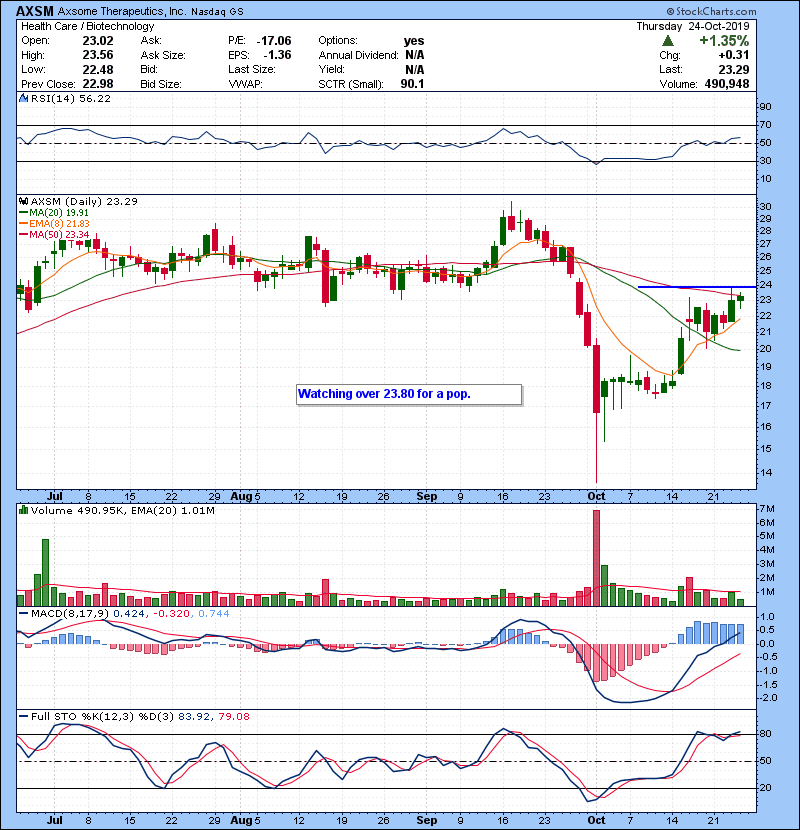Screen dimensions: 800x830
Task: Click the date Thursday 24-Oct-2019
Action: pos(693,26)
